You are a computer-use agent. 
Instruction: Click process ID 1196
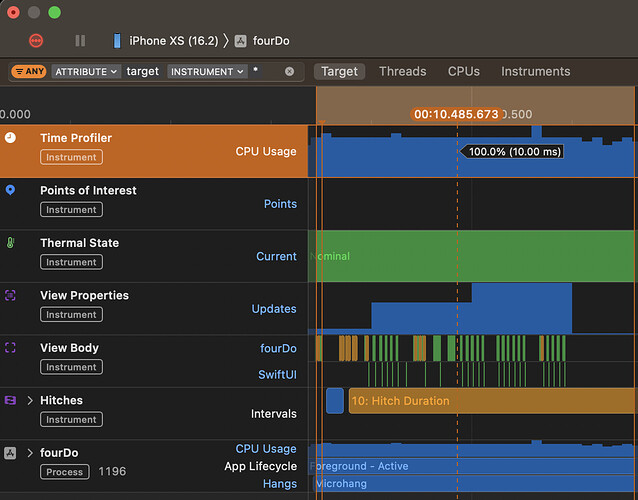click(112, 472)
